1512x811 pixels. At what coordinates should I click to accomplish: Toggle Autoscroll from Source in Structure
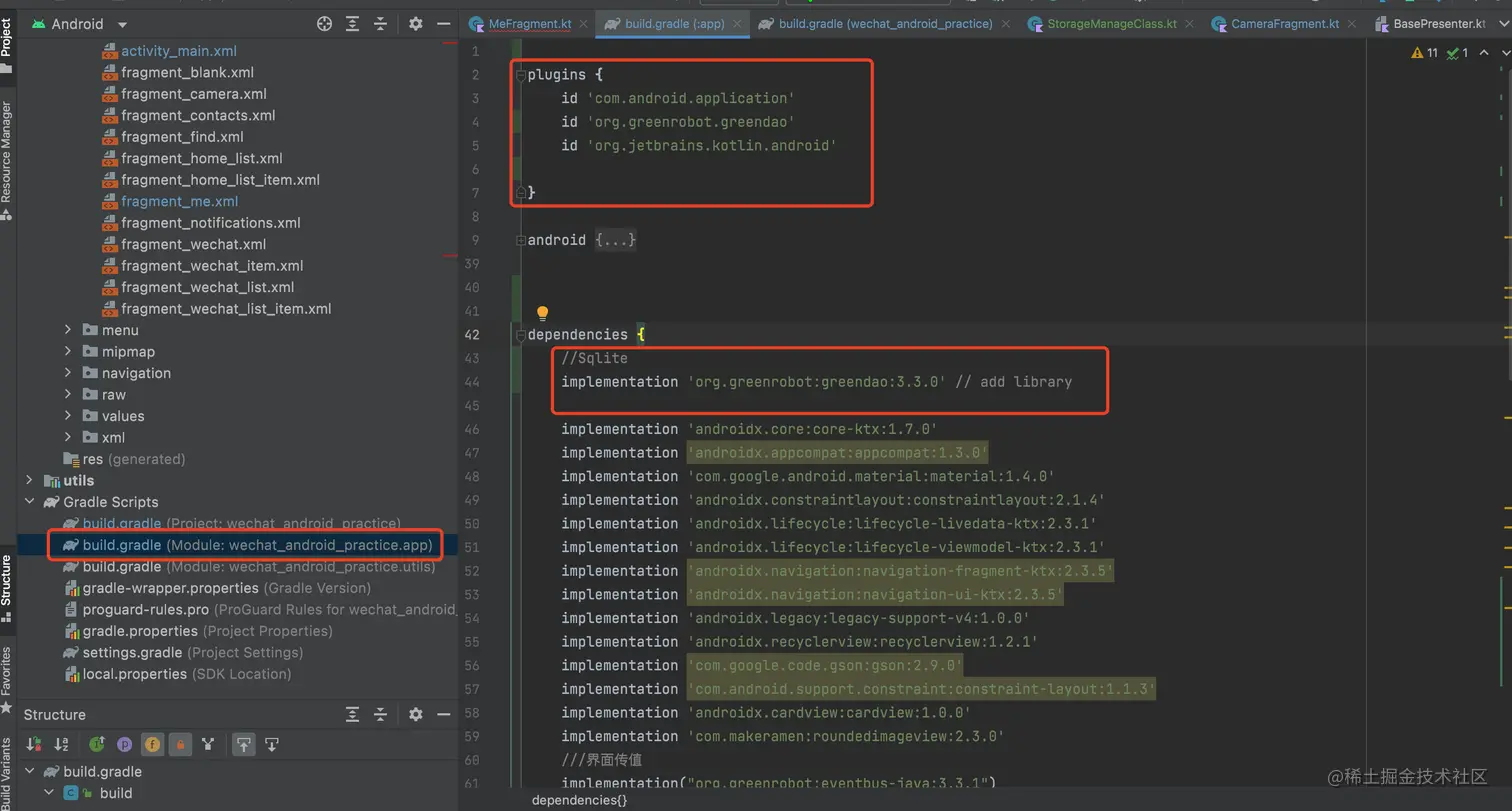[x=271, y=744]
